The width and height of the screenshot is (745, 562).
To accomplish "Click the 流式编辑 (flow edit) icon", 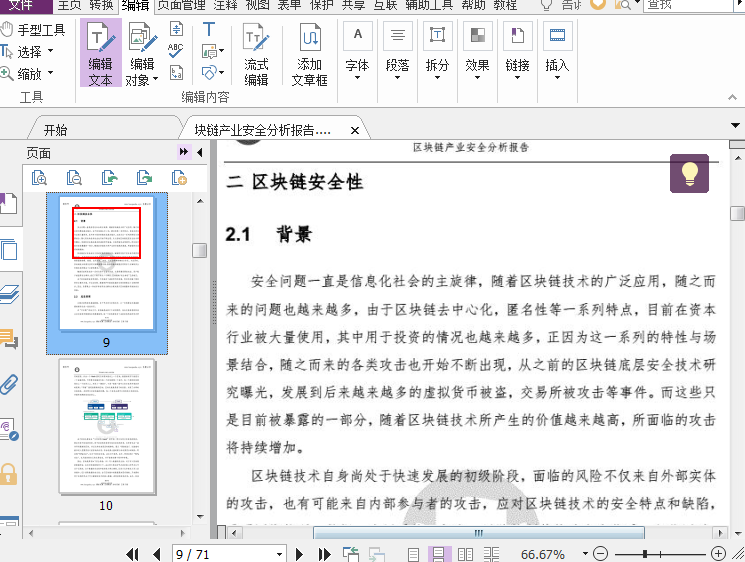I will (256, 54).
